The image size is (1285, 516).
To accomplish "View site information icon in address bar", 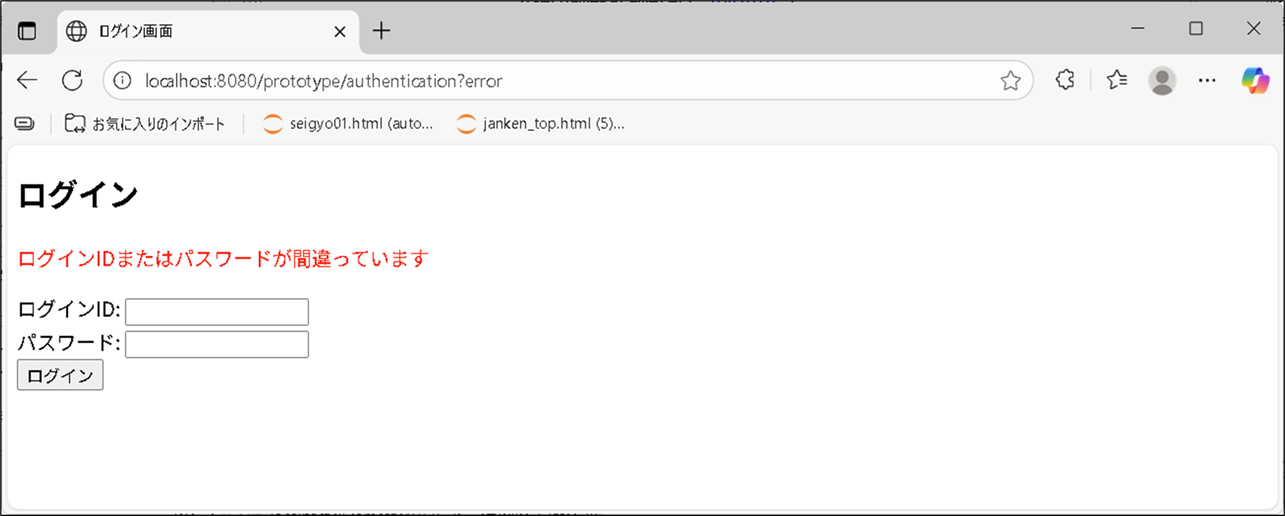I will 123,80.
